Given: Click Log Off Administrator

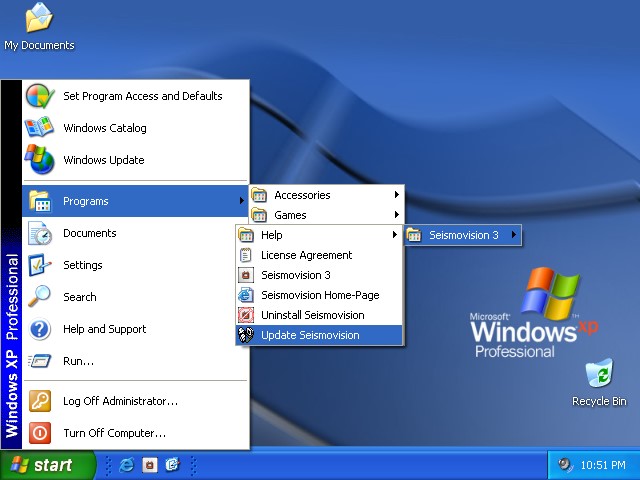Looking at the screenshot, I should pyautogui.click(x=120, y=401).
